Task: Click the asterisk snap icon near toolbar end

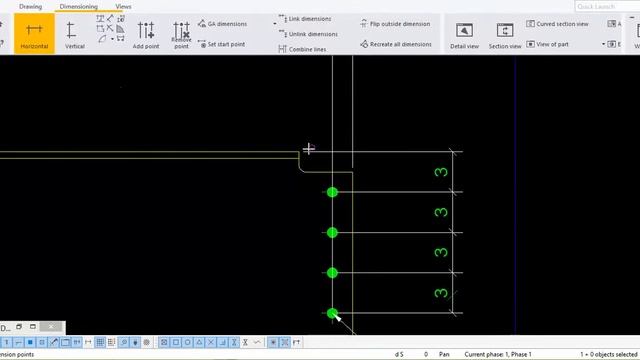Action: [273, 342]
